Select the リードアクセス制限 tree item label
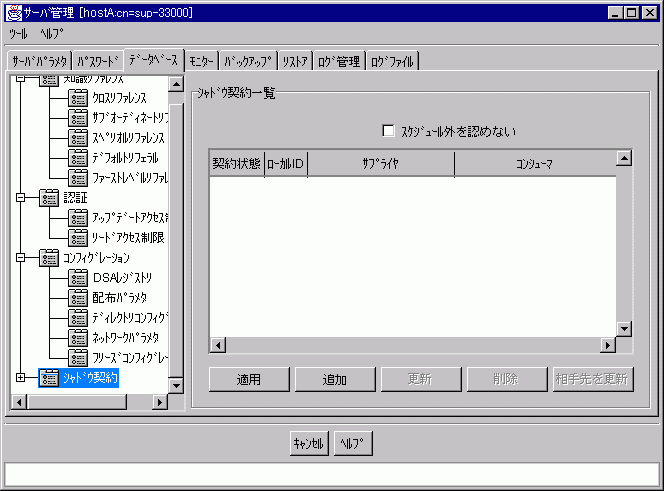The image size is (664, 491). [x=128, y=238]
